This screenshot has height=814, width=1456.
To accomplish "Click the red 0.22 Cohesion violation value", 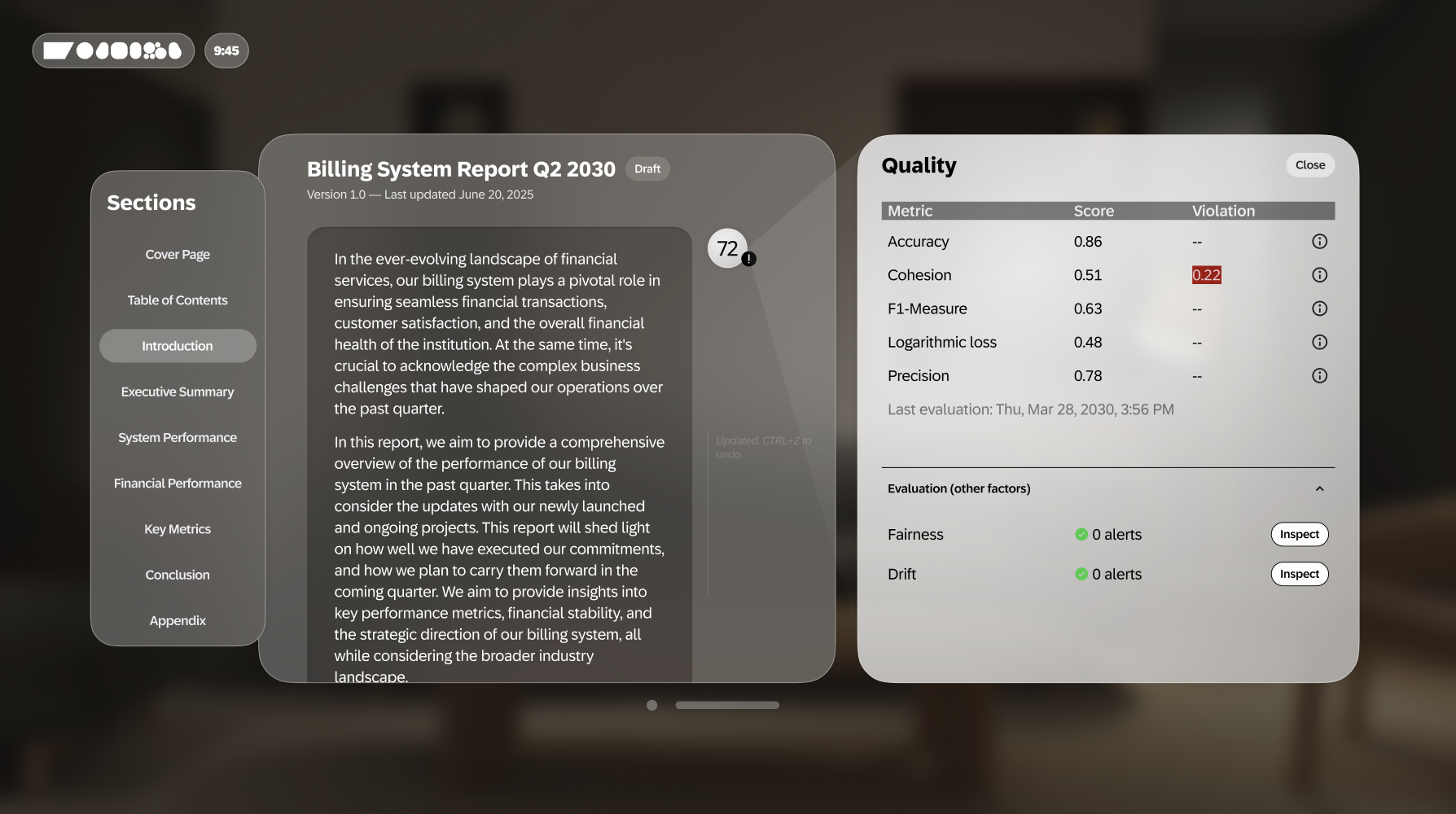I will (1206, 275).
